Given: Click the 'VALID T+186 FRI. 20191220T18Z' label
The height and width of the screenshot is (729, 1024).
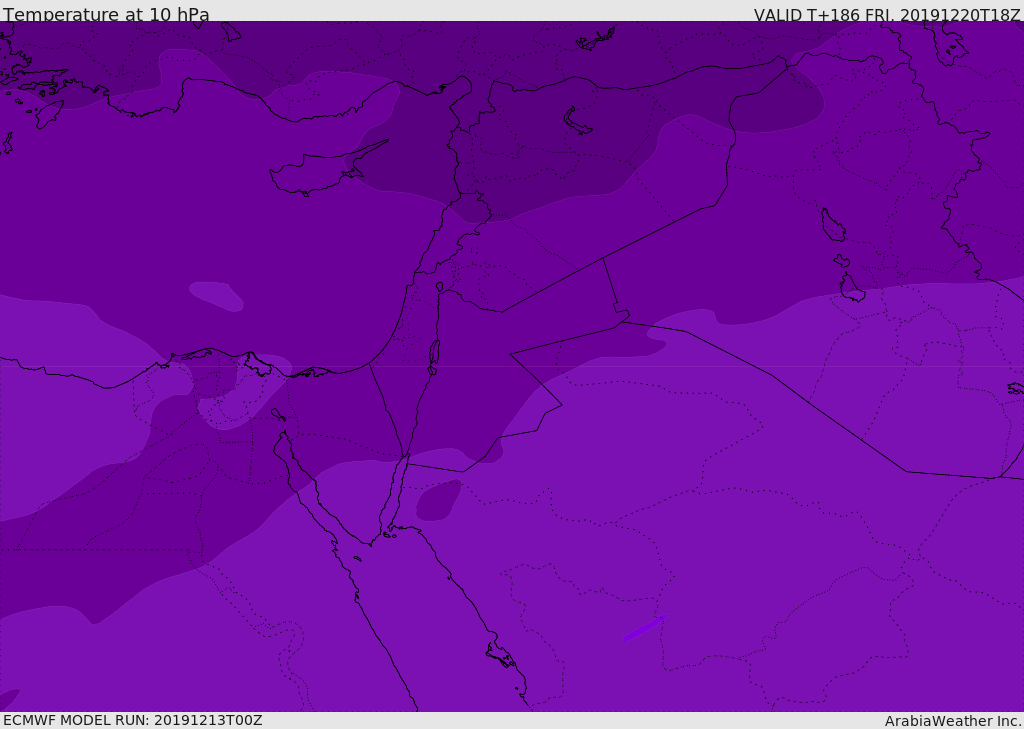Looking at the screenshot, I should click(887, 15).
